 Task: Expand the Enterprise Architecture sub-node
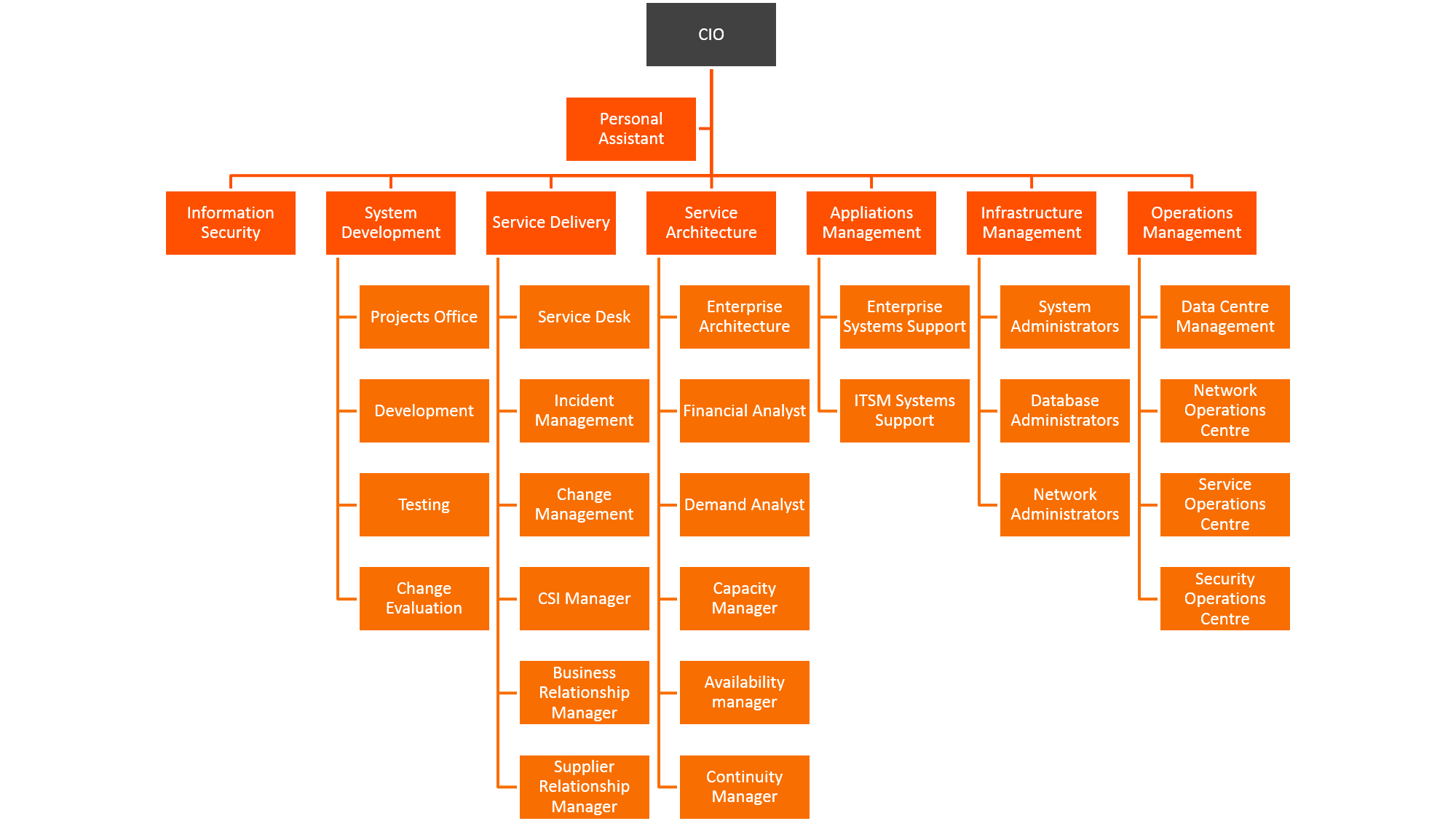pos(744,317)
